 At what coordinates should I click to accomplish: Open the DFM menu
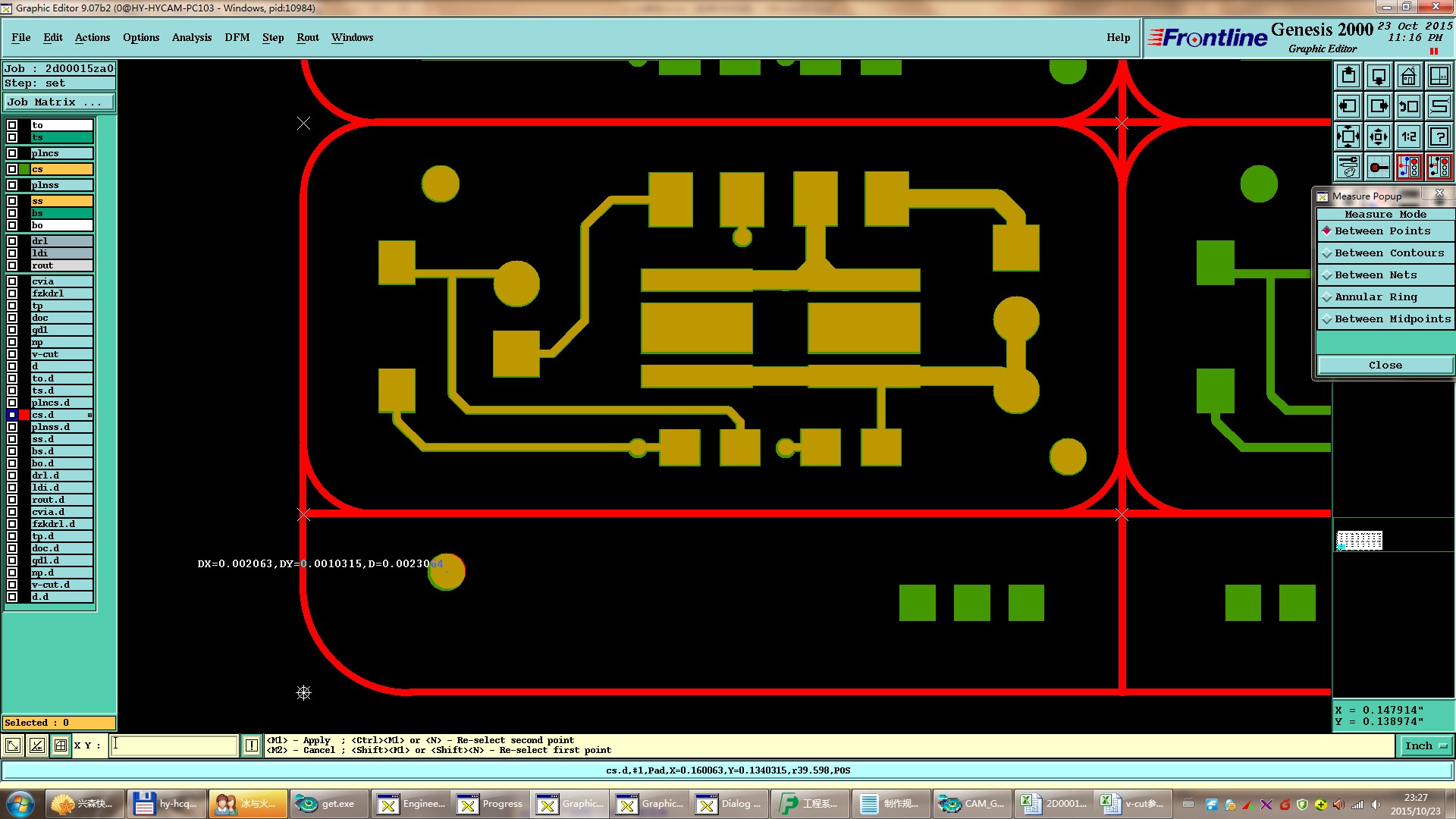(237, 37)
